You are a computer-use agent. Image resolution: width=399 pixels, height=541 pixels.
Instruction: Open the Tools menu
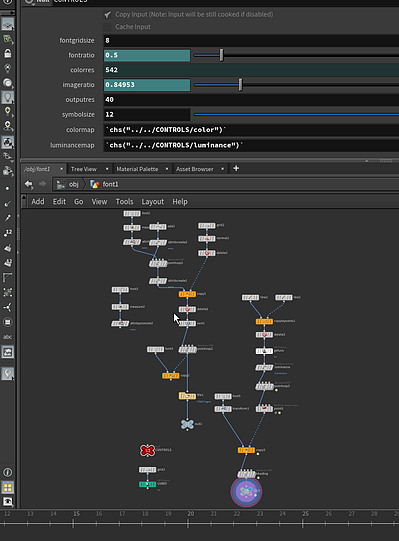click(x=124, y=201)
